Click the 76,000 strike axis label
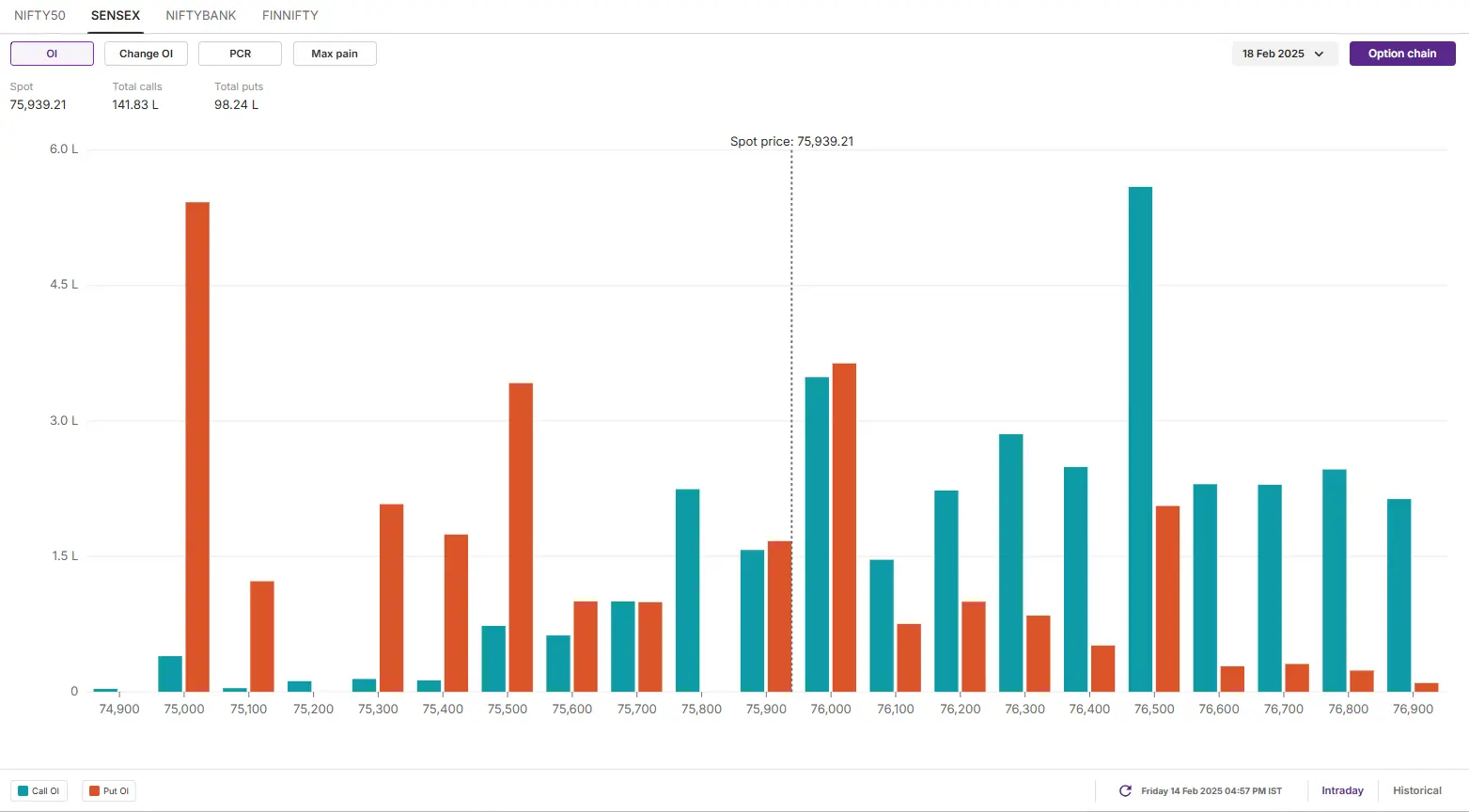 [x=831, y=709]
